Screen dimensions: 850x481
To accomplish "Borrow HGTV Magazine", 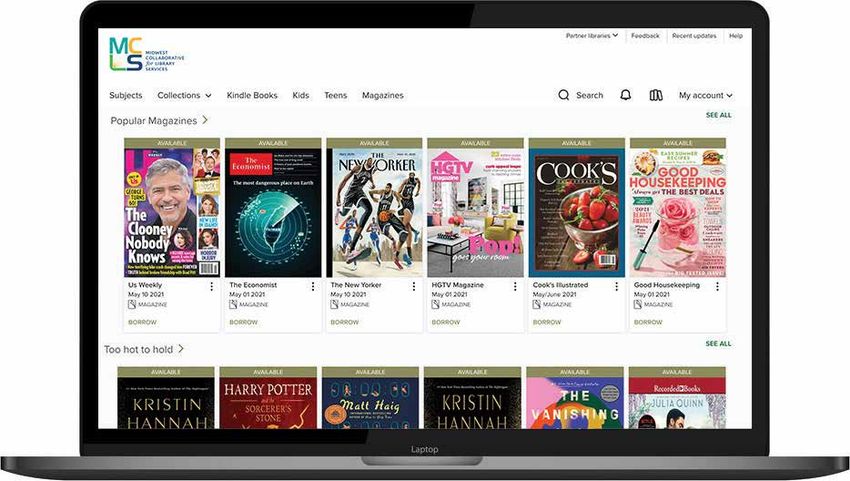I will coord(446,322).
